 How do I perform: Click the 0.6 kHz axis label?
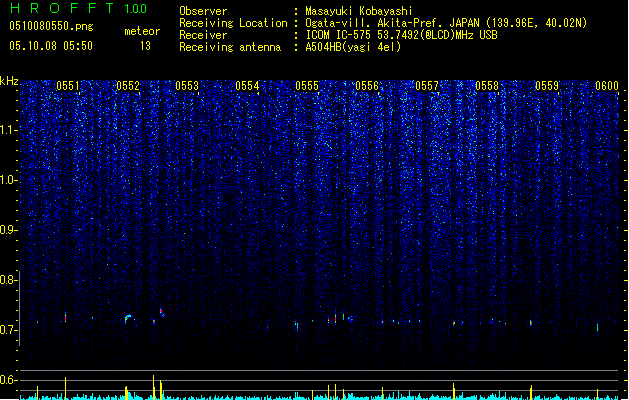[8, 380]
